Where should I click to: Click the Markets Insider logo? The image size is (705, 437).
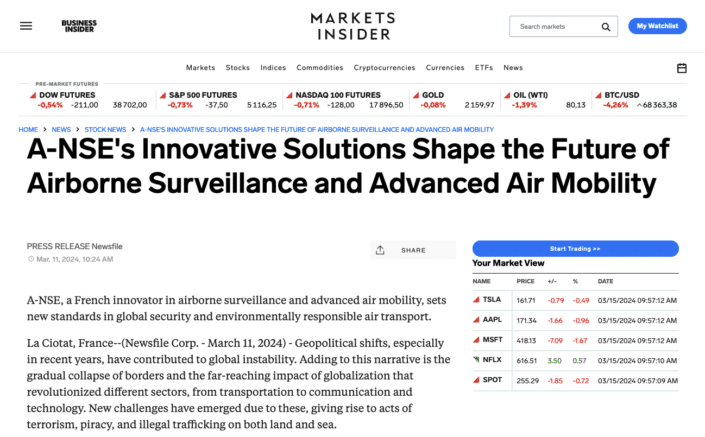[x=352, y=26]
